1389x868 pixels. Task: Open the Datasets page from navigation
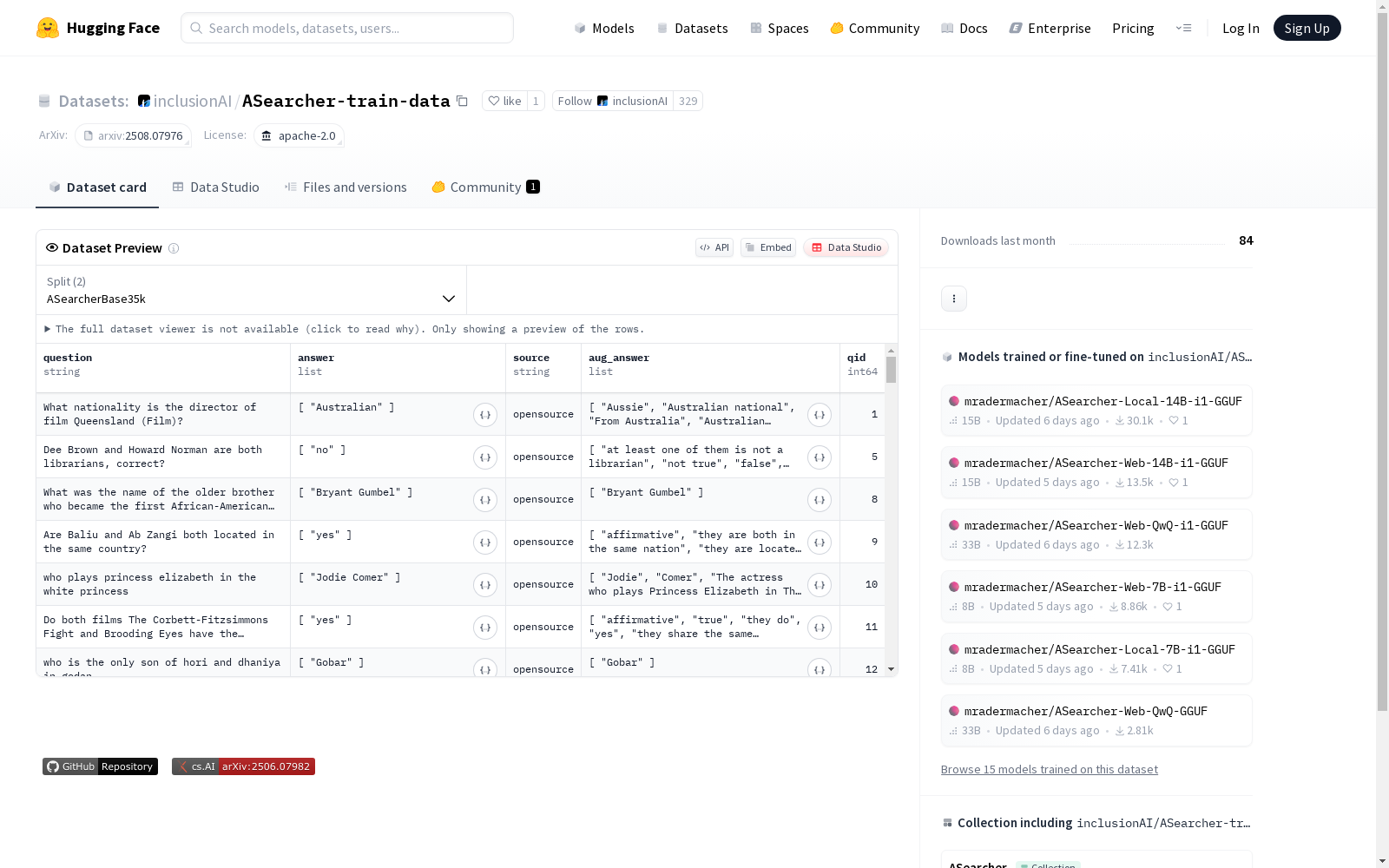pos(692,28)
